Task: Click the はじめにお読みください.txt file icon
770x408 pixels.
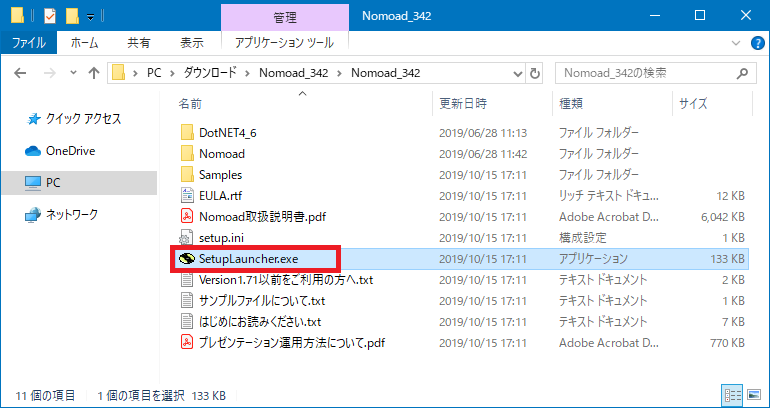Action: click(x=187, y=322)
